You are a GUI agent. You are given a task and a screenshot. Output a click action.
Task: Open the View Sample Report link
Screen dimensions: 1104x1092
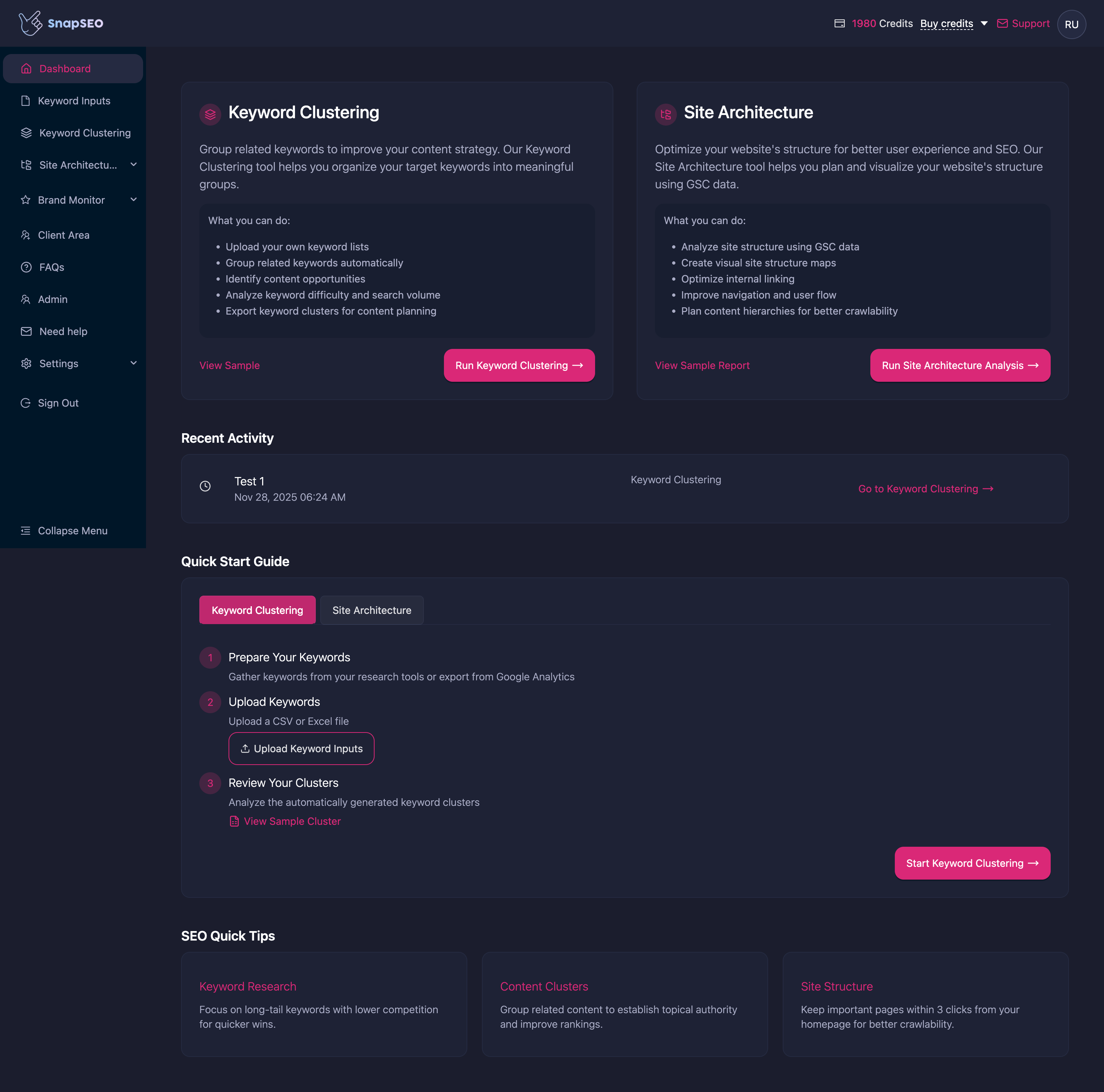[x=702, y=366]
